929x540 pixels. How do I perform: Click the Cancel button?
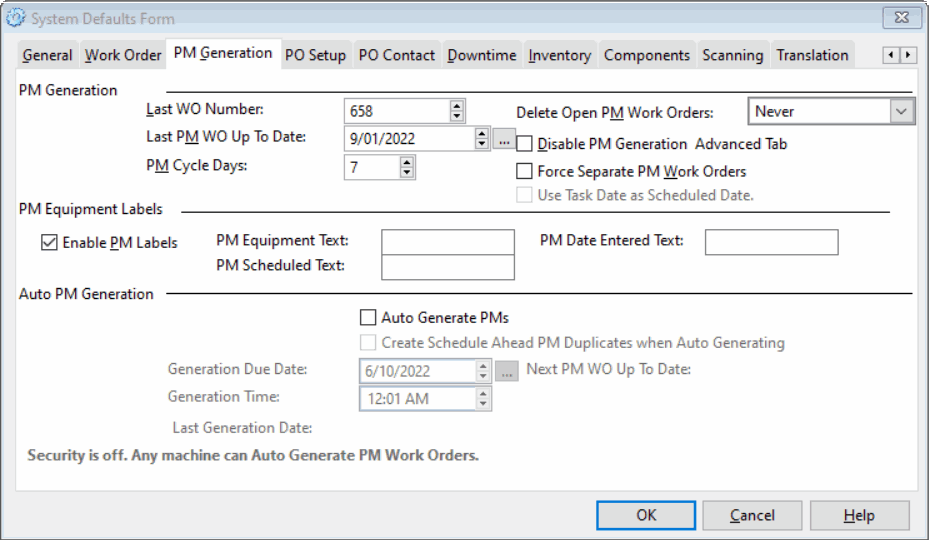(x=752, y=515)
